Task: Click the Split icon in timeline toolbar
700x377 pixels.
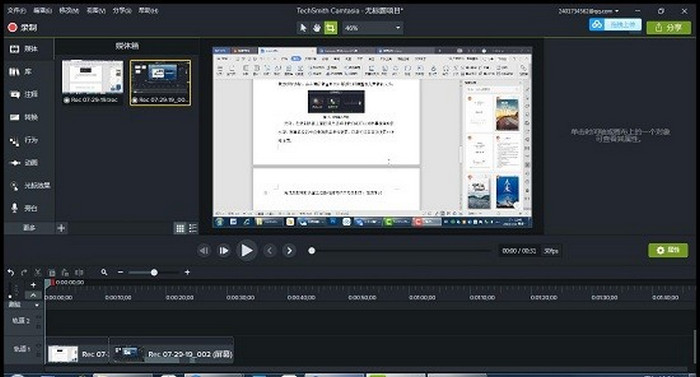Action: pos(79,272)
